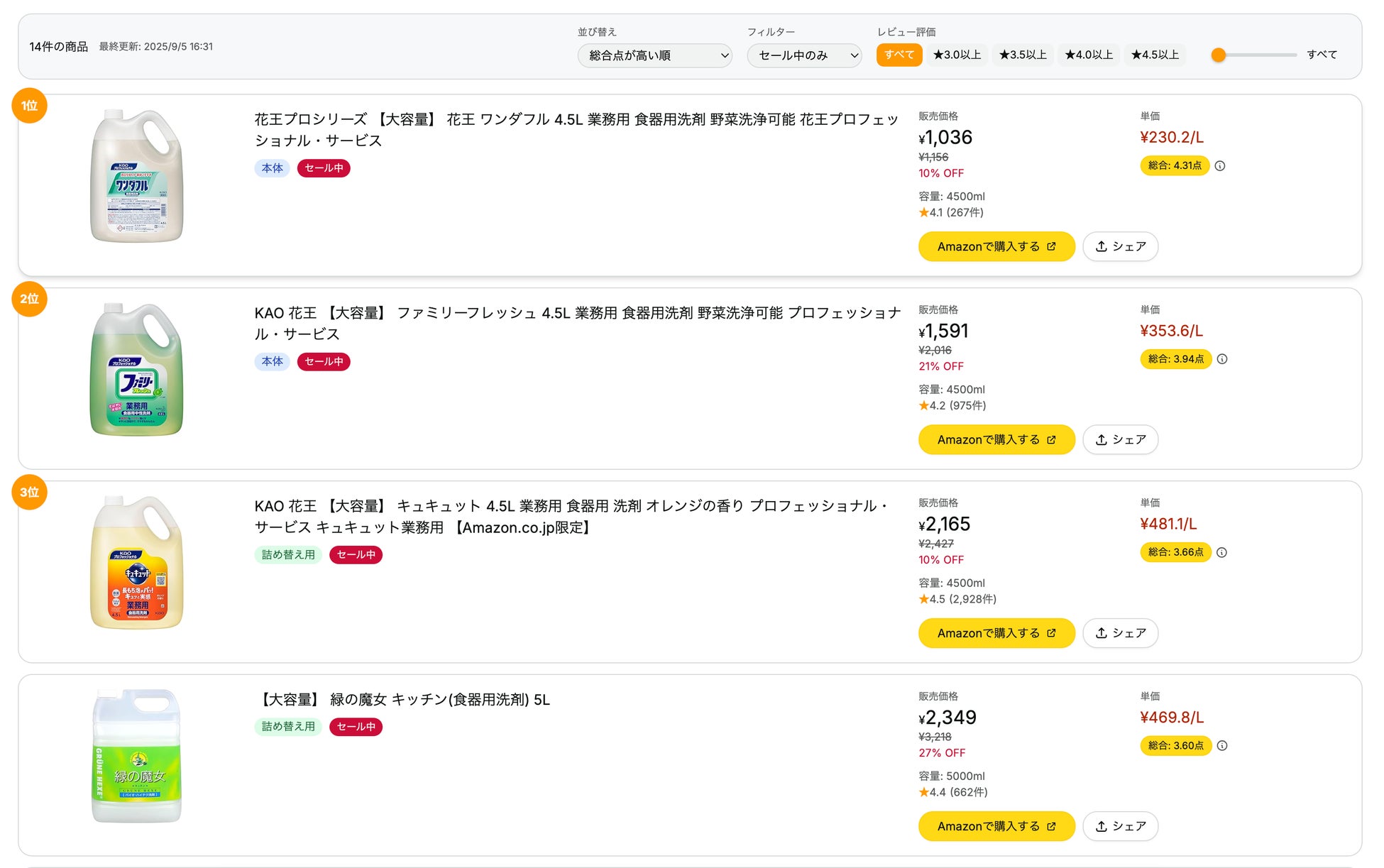Click the 3位 rank badge
Image resolution: width=1384 pixels, height=868 pixels.
[29, 493]
